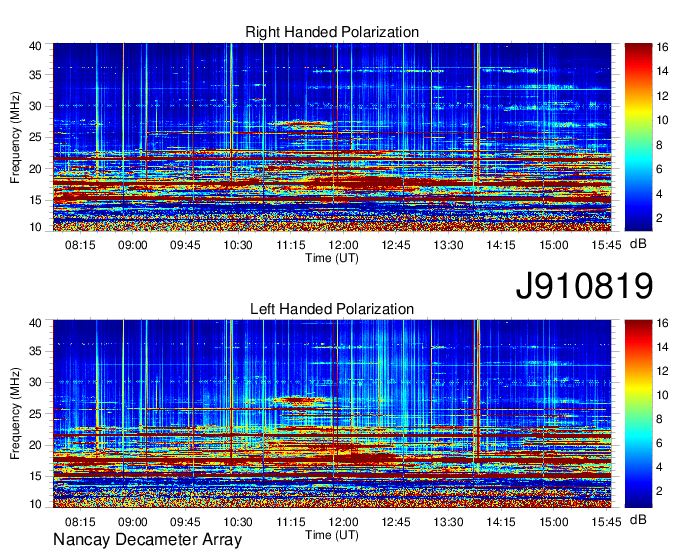The height and width of the screenshot is (552, 680).
Task: Click the 8 value on Left Handed colorbar
Action: 660,419
